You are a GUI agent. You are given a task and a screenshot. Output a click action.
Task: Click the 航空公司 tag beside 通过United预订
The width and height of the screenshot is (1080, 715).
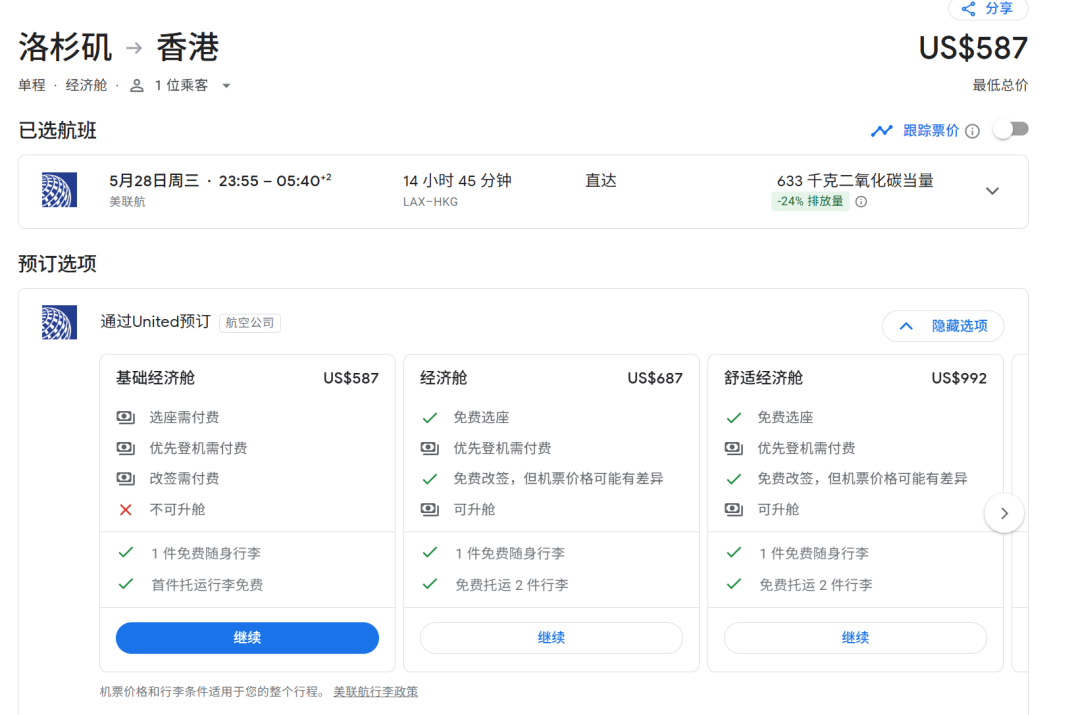tap(250, 323)
